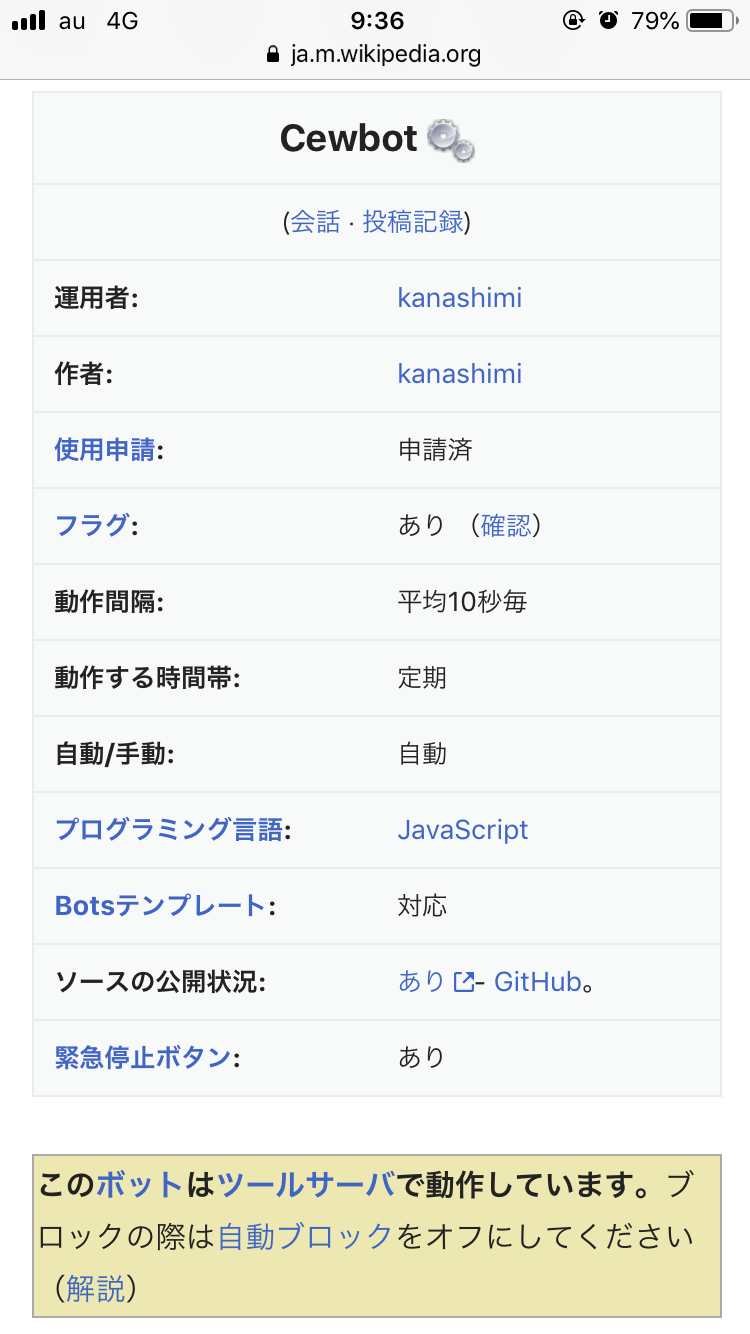Open the 投稿記録 contributions link
Viewport: 750px width, 1334px height.
pos(413,222)
